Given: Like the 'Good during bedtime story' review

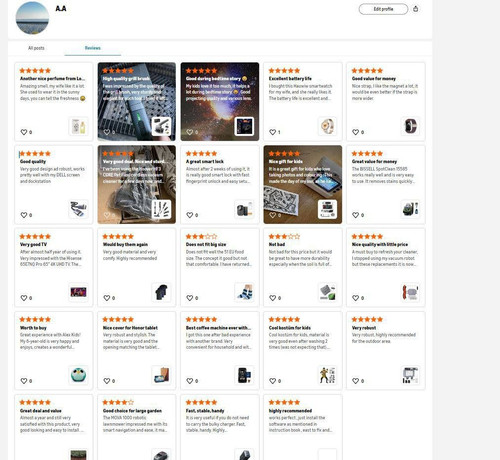Looking at the screenshot, I should [x=190, y=132].
